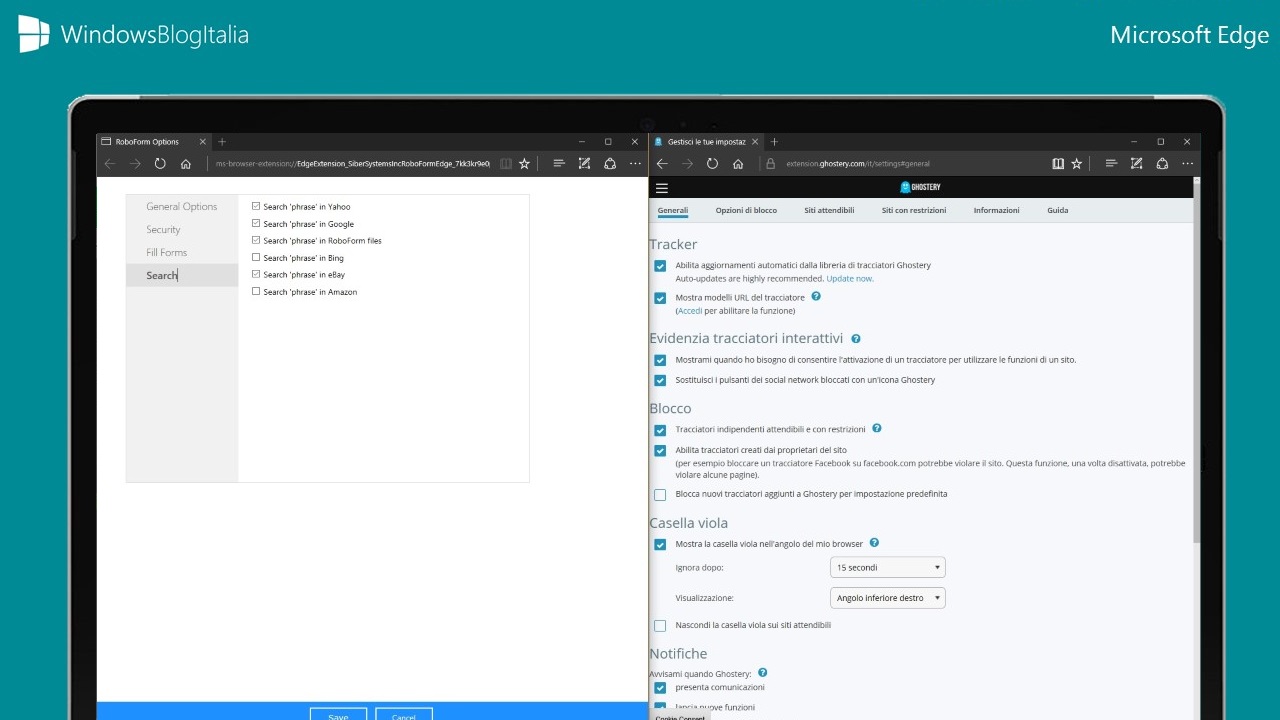Enable Search 'phrase' in Bing
Image resolution: width=1280 pixels, height=720 pixels.
tap(256, 257)
